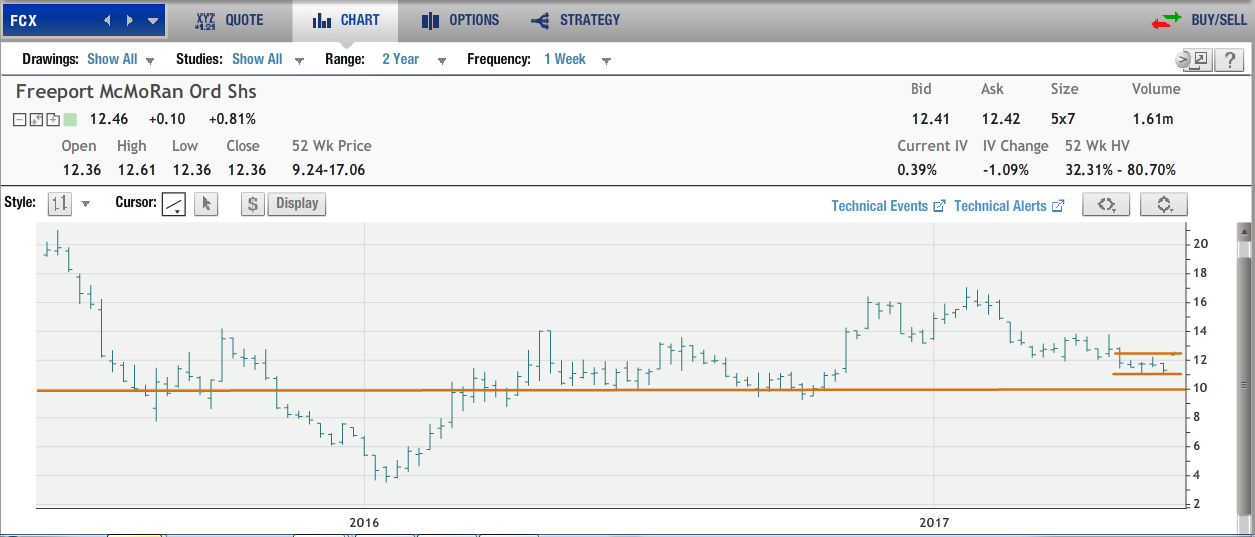Screen dimensions: 1255x537
Task: Pop out chart into new window
Action: (x=1197, y=60)
